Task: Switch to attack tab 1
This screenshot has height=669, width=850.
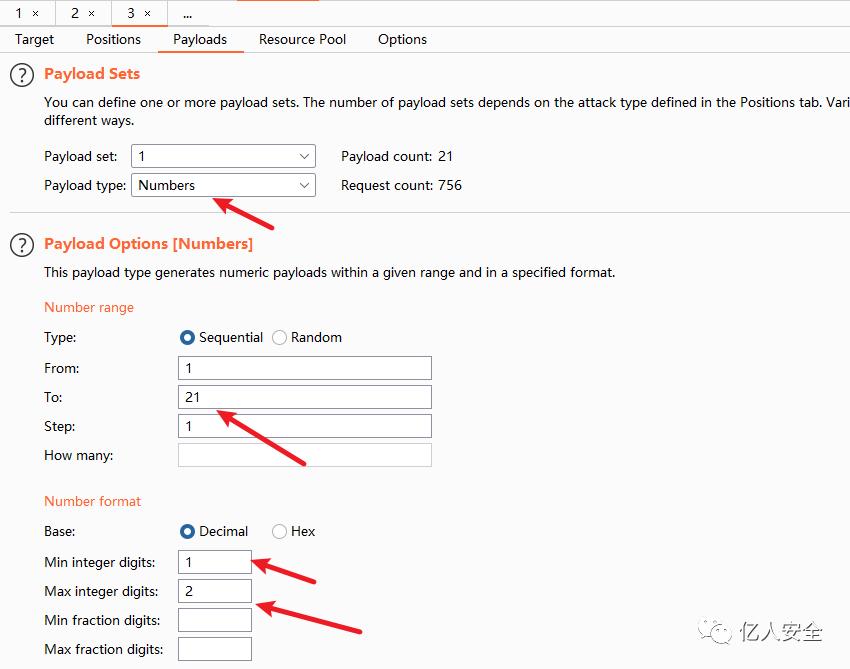Action: click(19, 13)
